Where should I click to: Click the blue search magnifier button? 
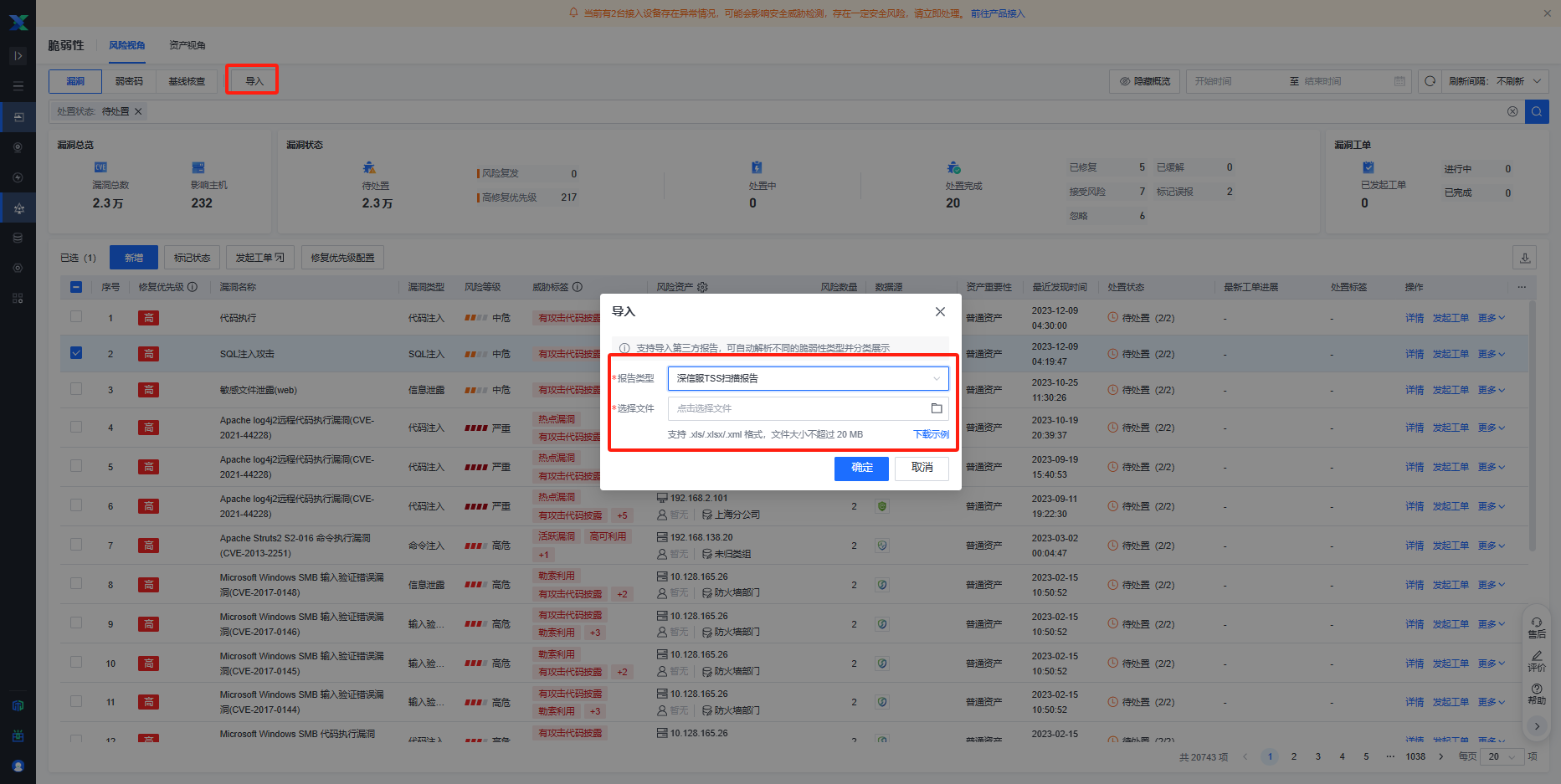(1537, 111)
